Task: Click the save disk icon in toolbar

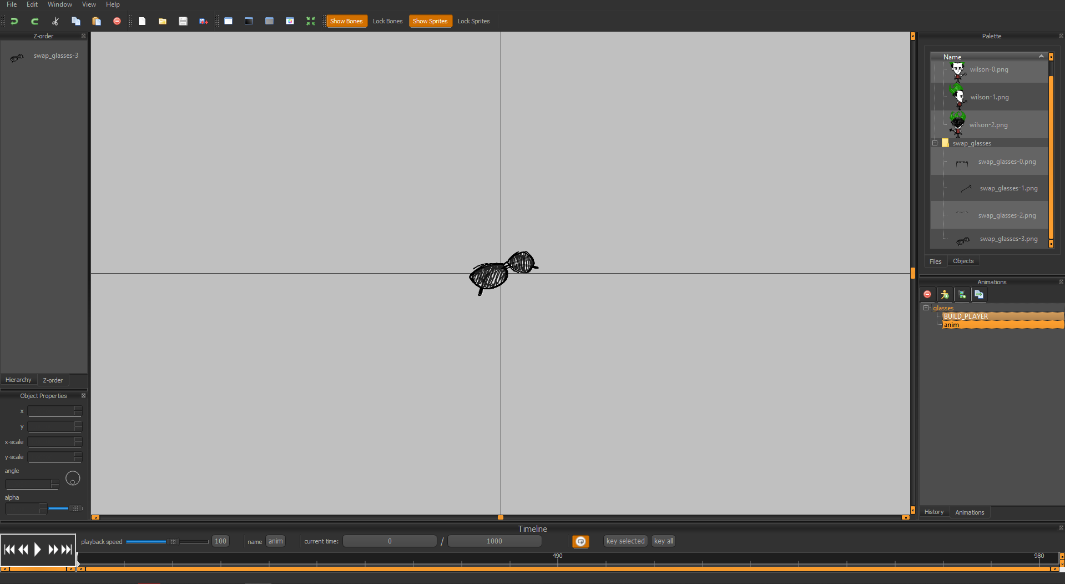Action: coord(183,21)
